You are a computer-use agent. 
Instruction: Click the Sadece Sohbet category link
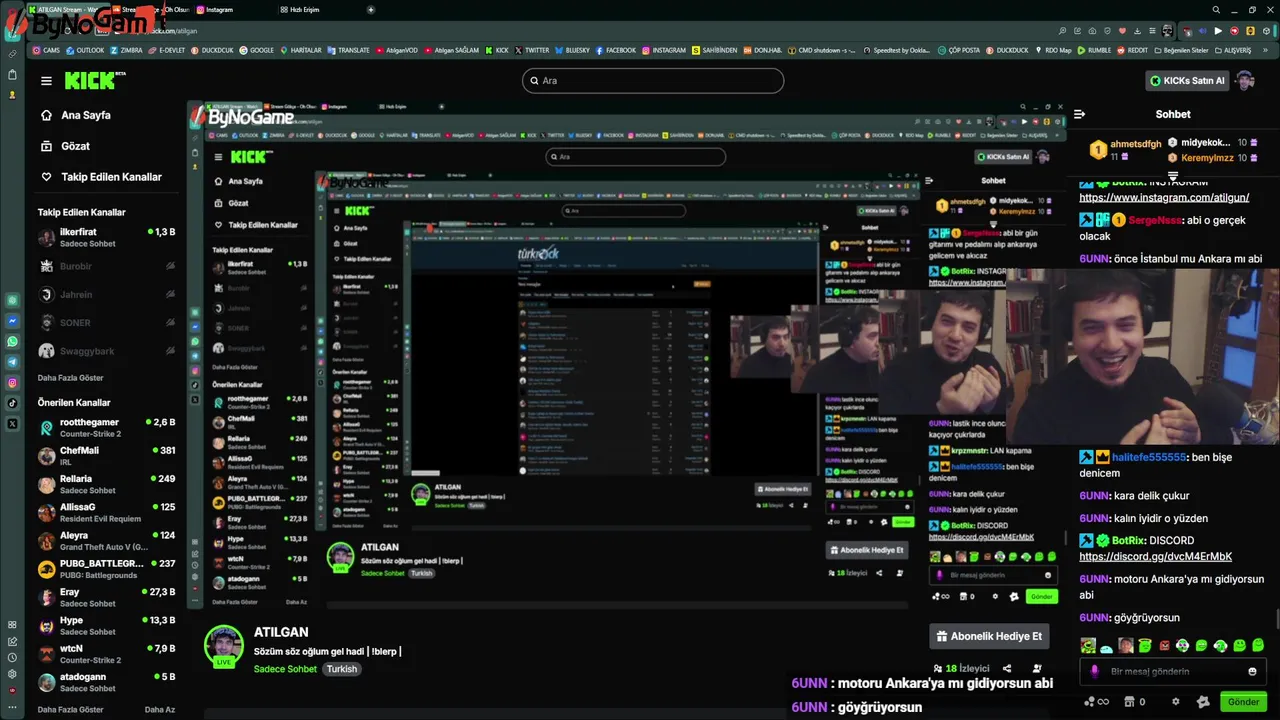(x=285, y=669)
